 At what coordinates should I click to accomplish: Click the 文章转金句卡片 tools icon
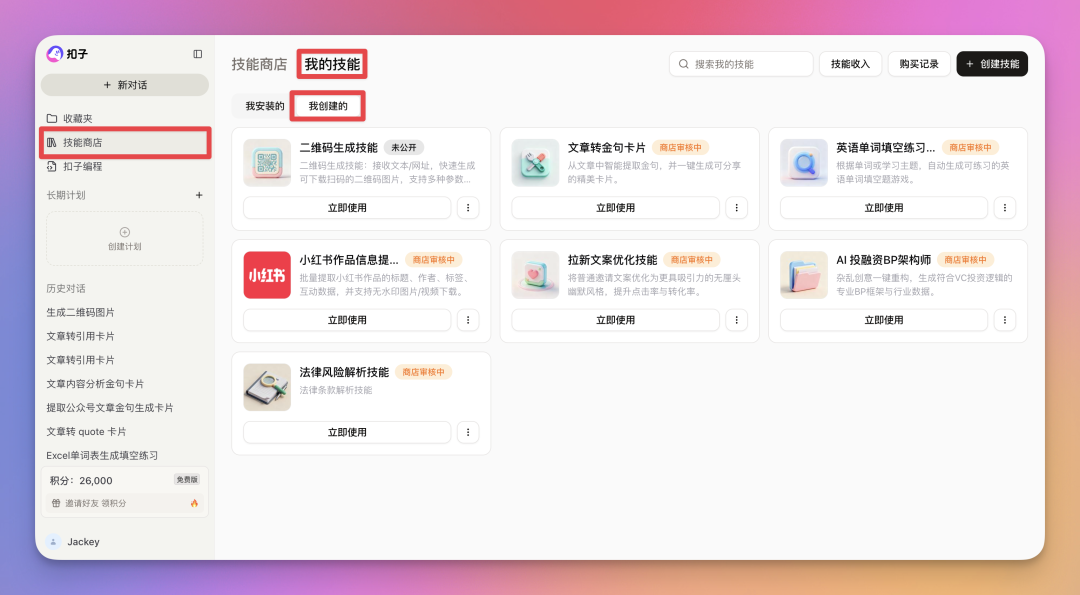pos(535,163)
